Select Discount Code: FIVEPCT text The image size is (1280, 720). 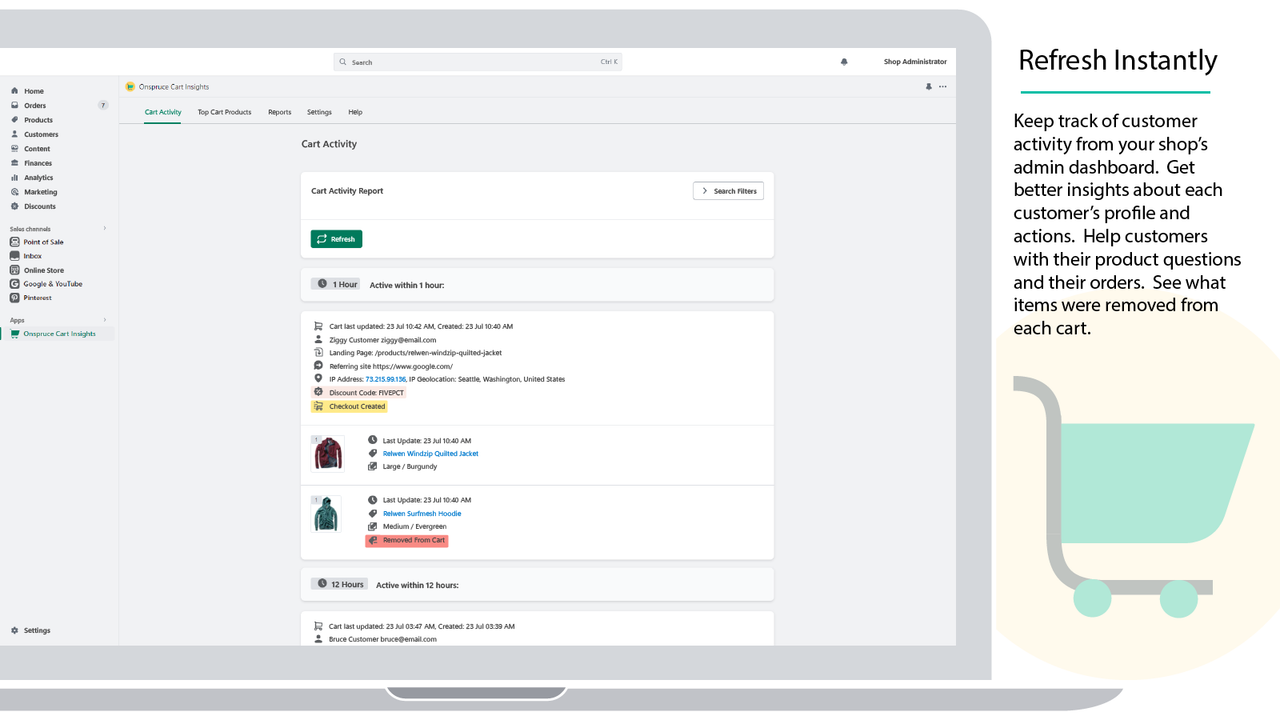[x=365, y=393]
